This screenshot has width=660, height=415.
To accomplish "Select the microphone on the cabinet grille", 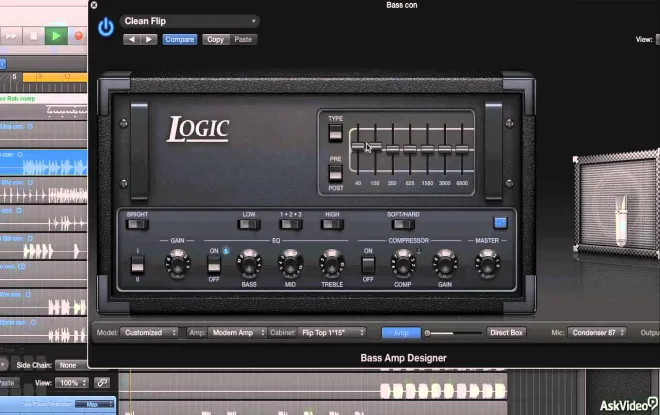I will point(621,220).
